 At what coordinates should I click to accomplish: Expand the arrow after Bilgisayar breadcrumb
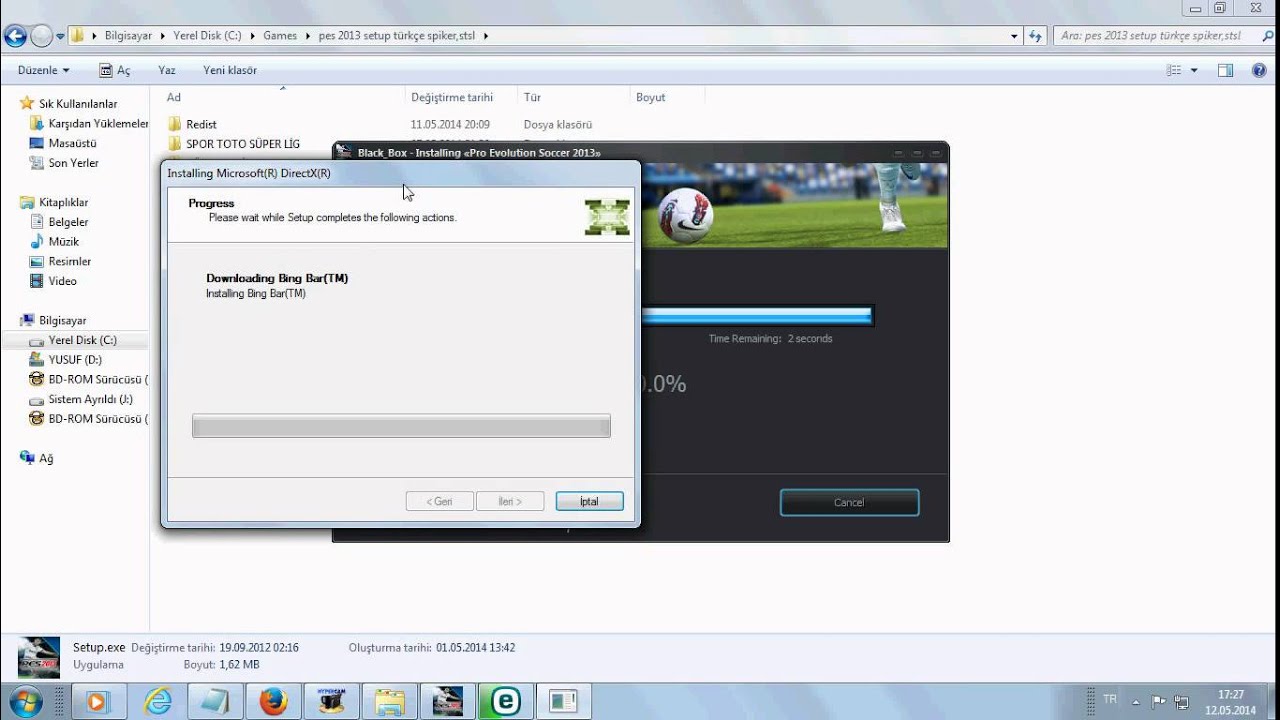[x=163, y=36]
